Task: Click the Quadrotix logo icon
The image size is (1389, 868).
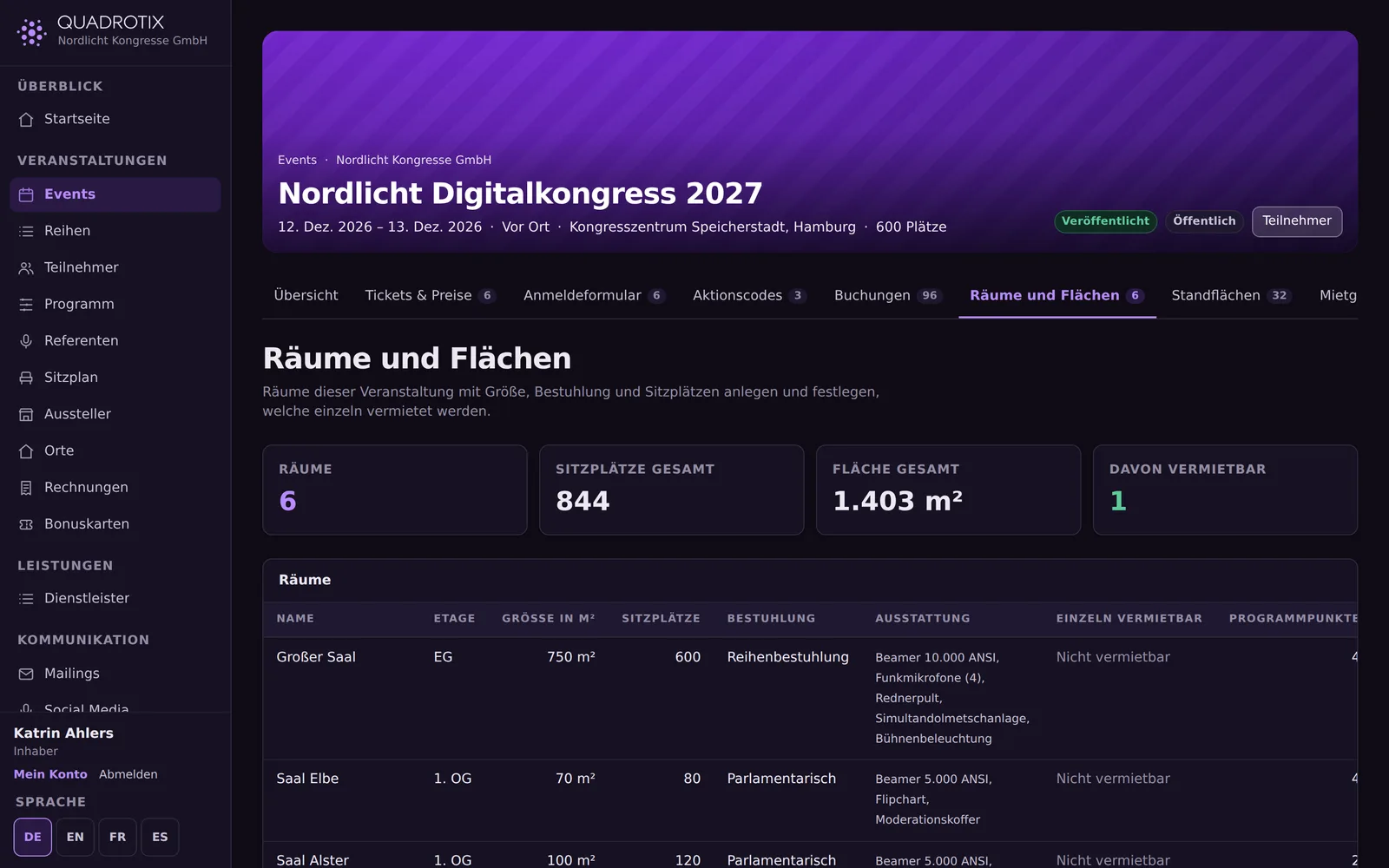Action: (31, 32)
